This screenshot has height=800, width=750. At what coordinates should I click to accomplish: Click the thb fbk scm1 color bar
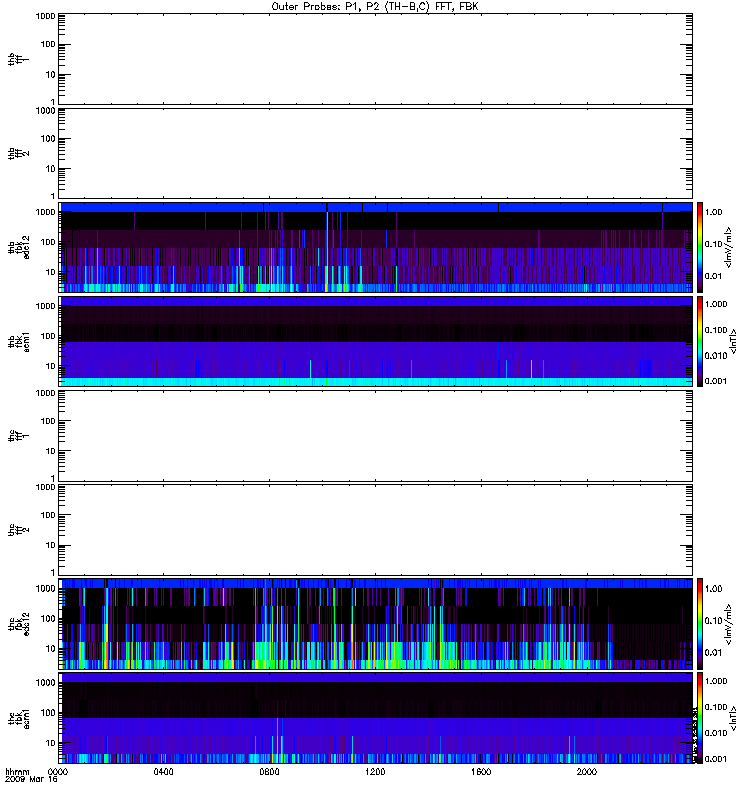tap(700, 341)
